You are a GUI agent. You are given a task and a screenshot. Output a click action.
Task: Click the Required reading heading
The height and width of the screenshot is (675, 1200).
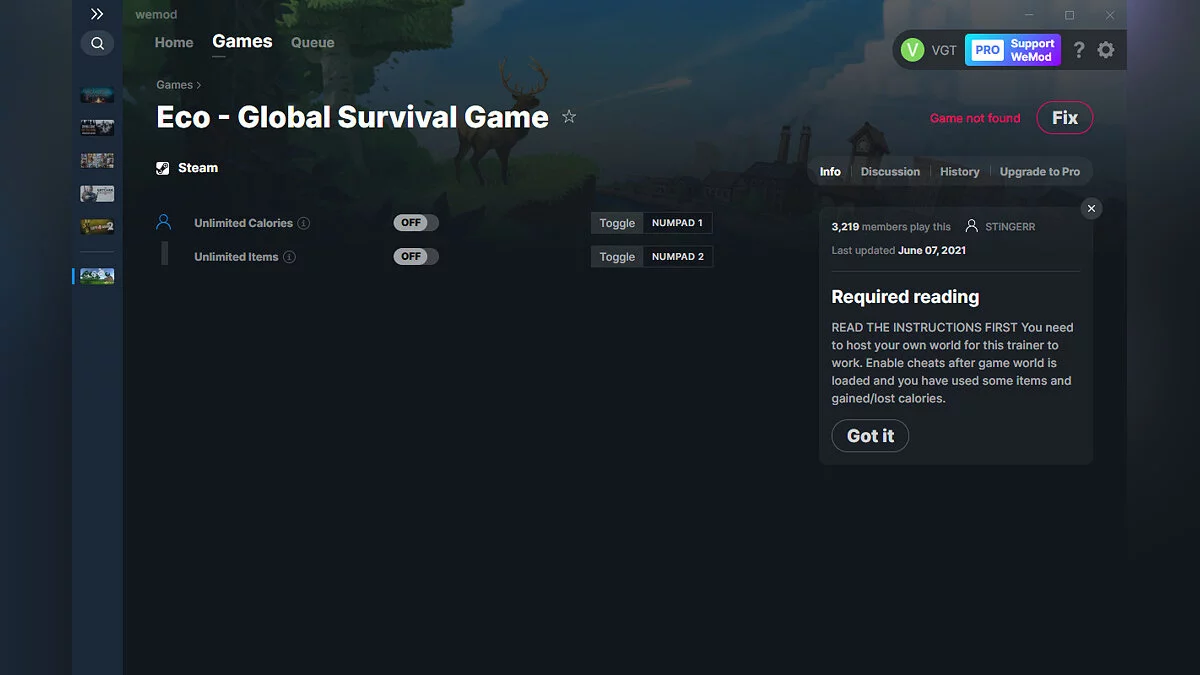pyautogui.click(x=905, y=297)
